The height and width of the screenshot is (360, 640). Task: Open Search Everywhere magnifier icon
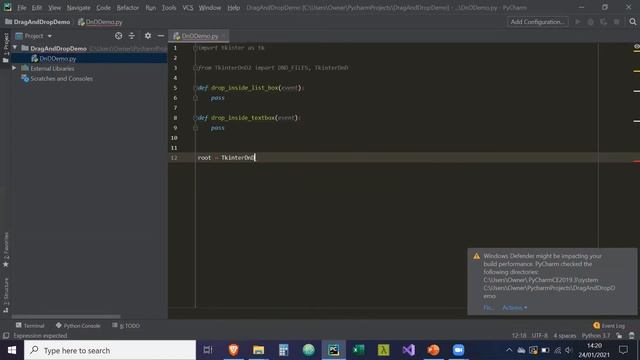(x=633, y=22)
